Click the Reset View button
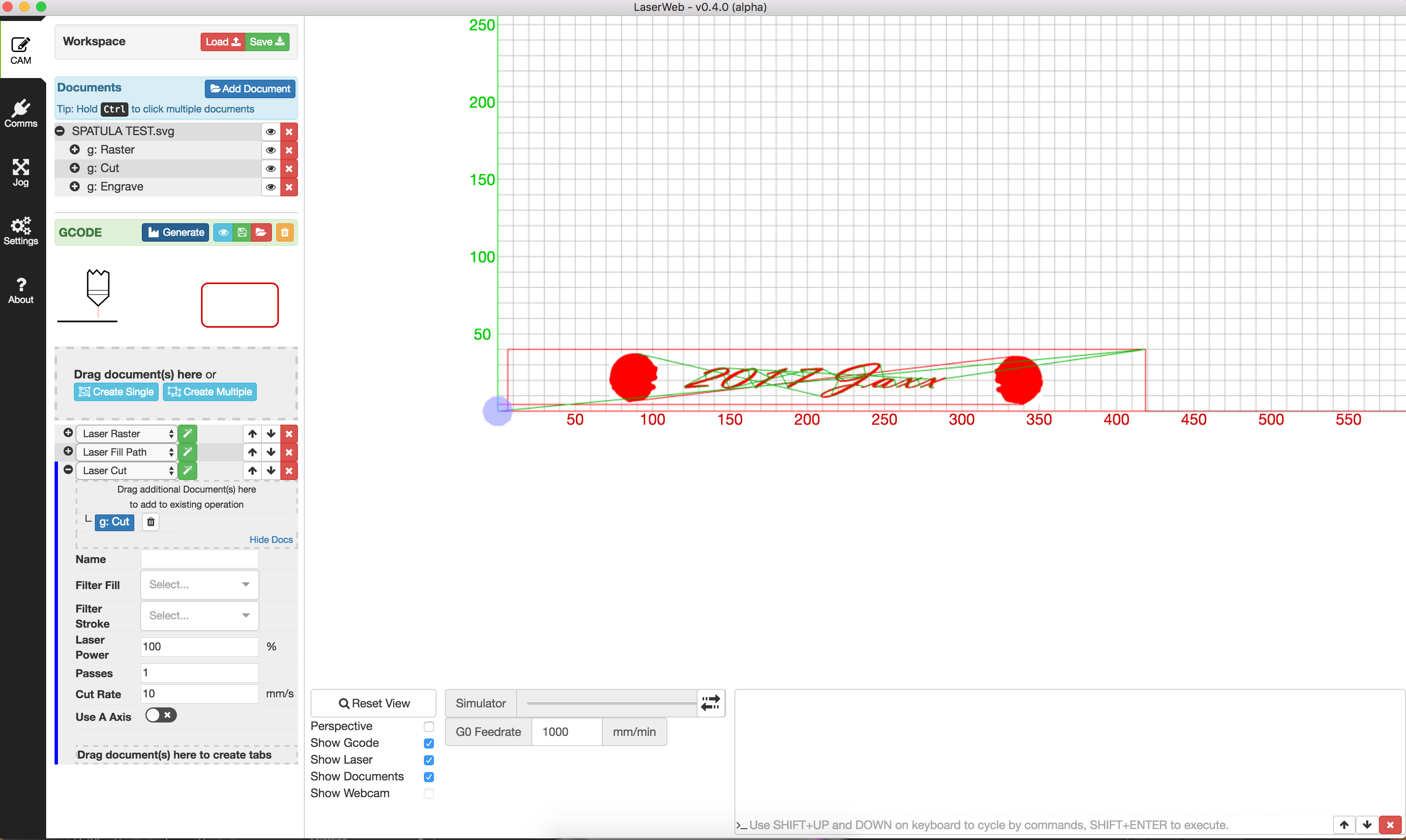 pyautogui.click(x=374, y=704)
